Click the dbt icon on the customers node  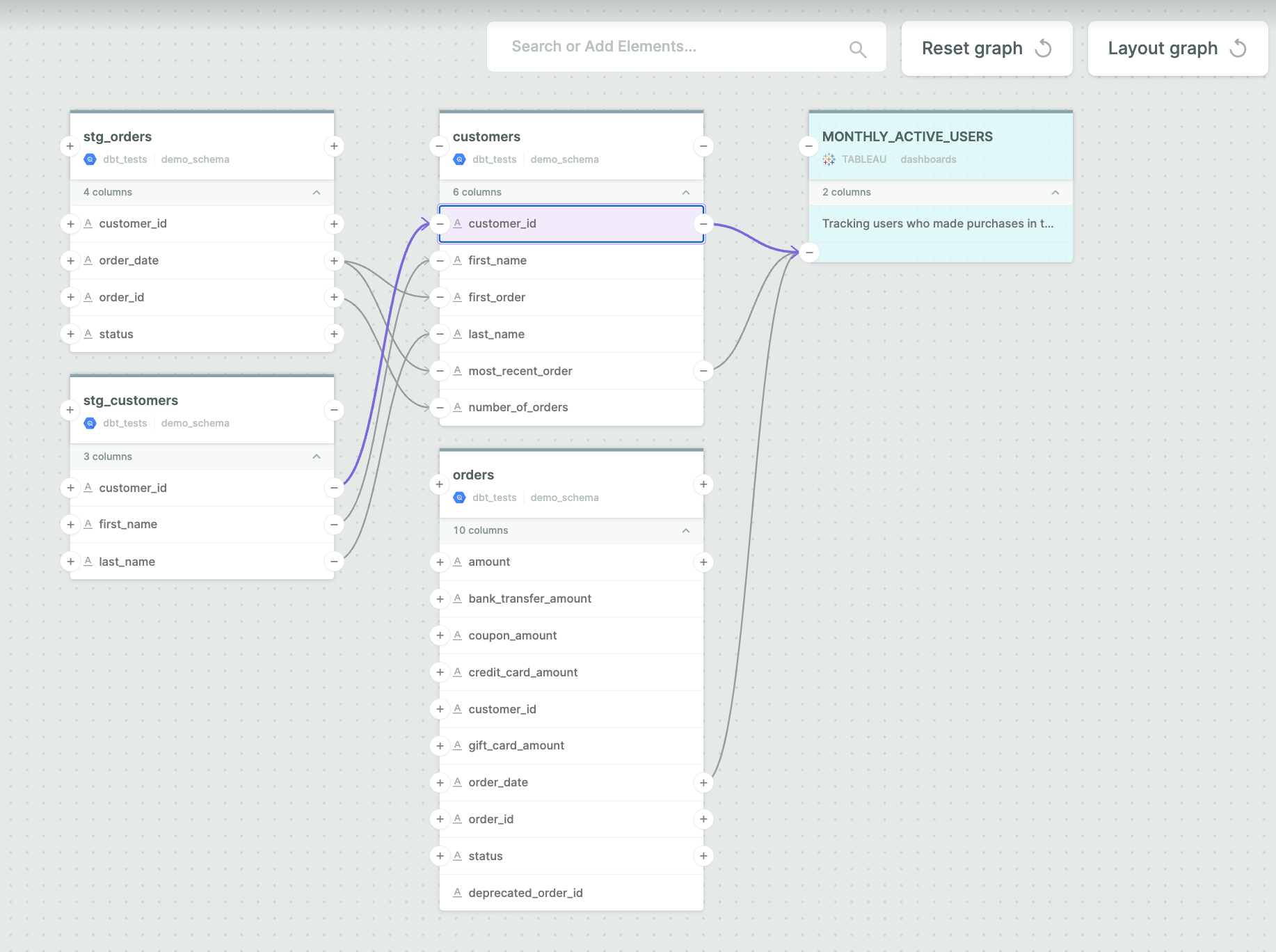click(459, 159)
